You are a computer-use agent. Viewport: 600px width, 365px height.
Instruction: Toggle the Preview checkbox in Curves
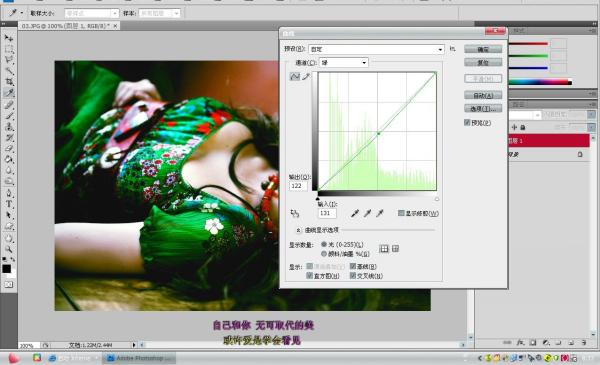(467, 122)
